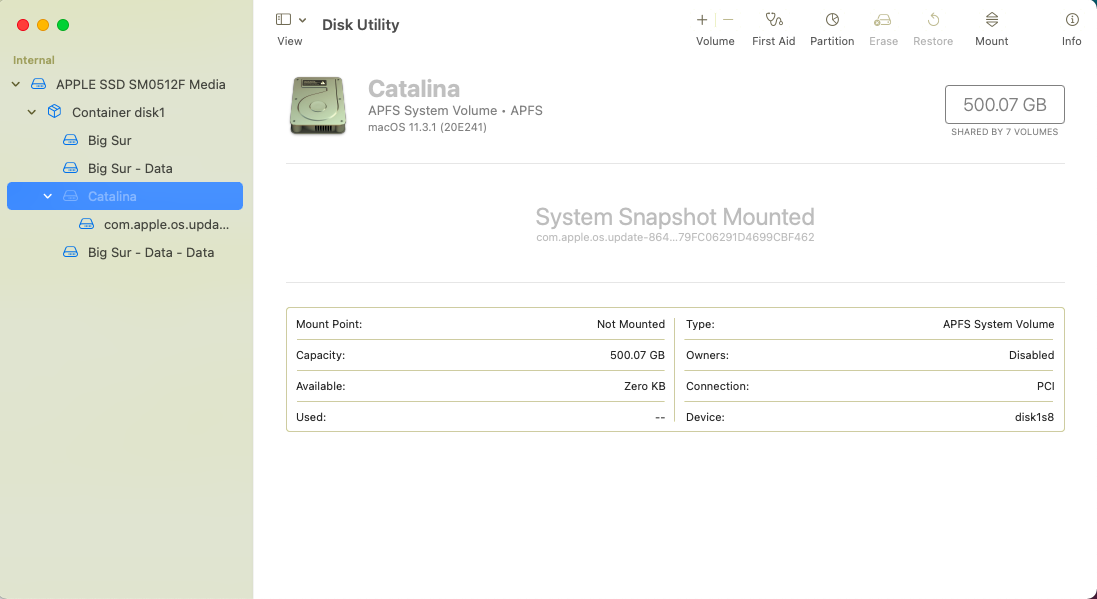Screen dimensions: 1097x599
Task: Collapse the Container disk1 disclosure arrow
Action: (31, 112)
